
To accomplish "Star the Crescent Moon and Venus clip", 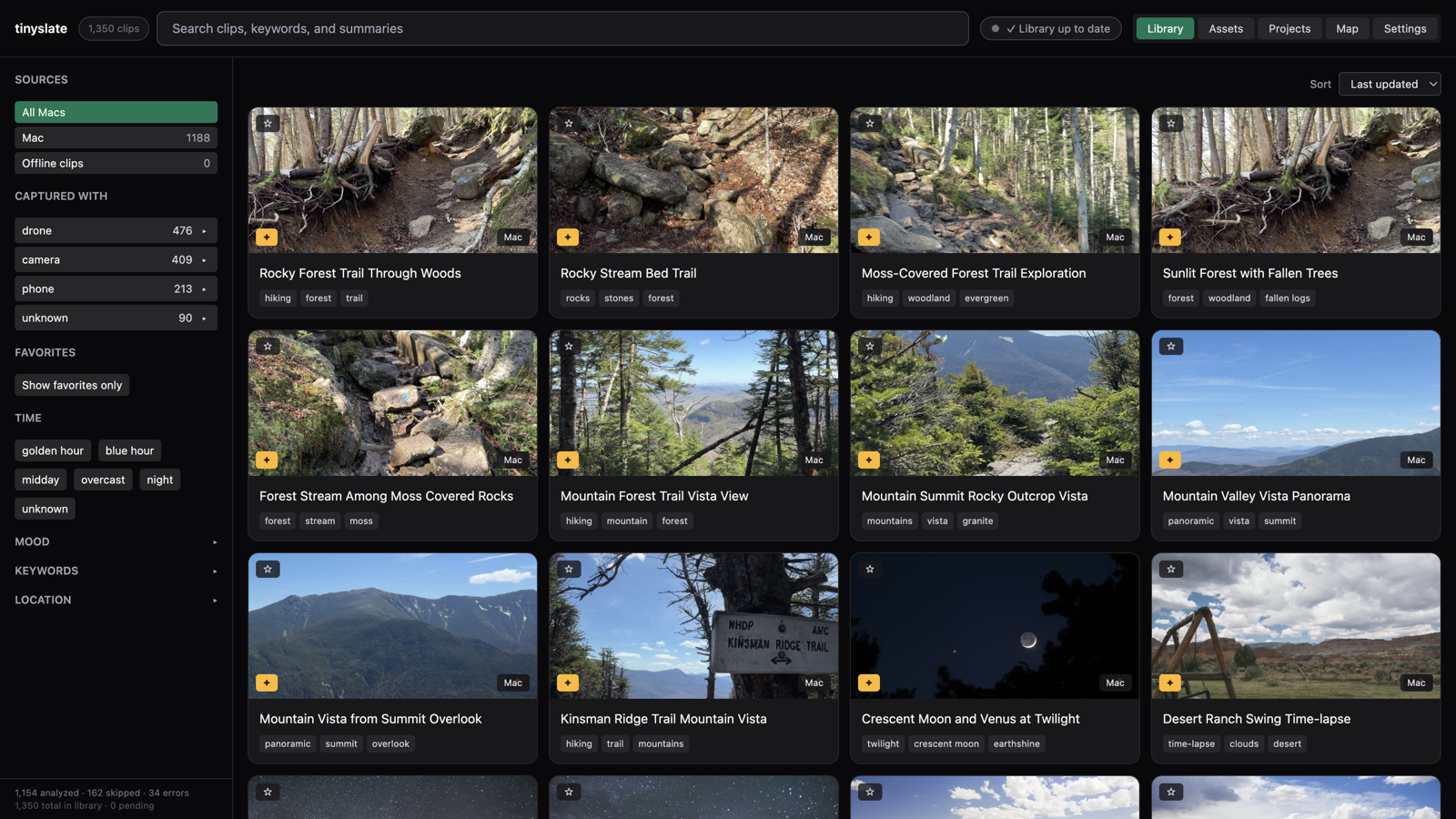I will point(870,570).
